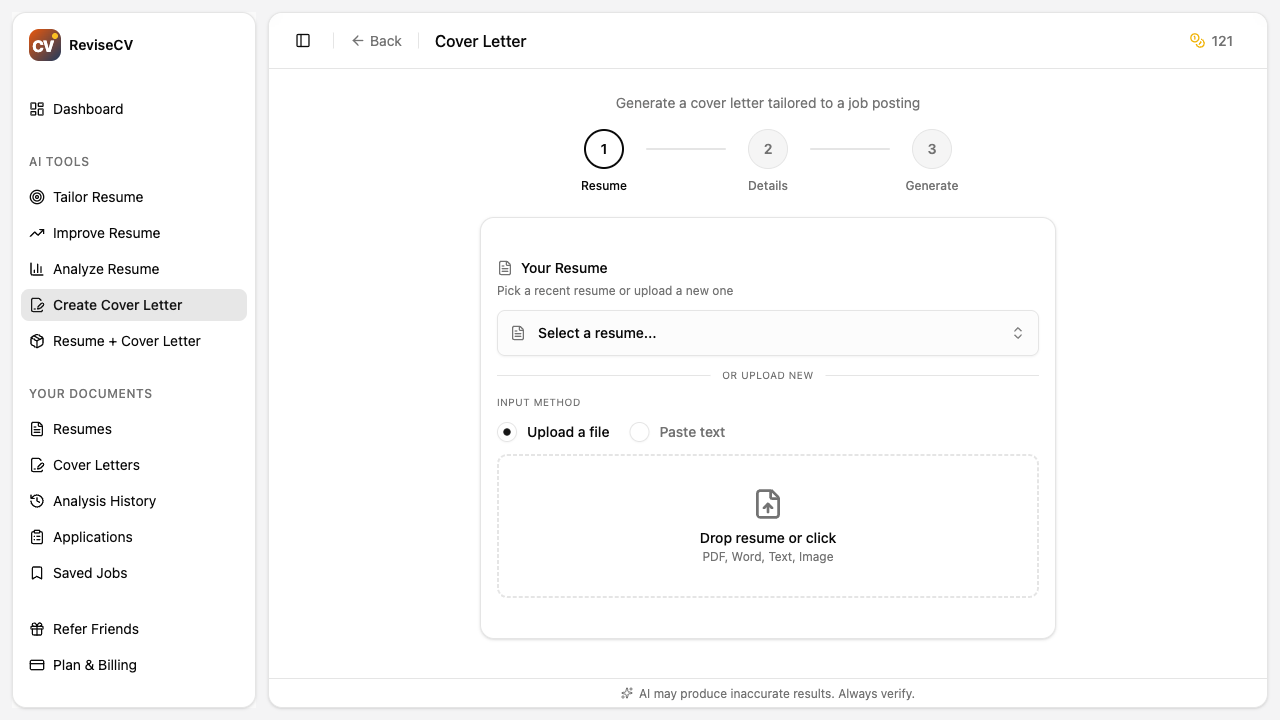Select the Resume + Cover Letter tool
Viewport: 1280px width, 720px height.
coord(126,341)
